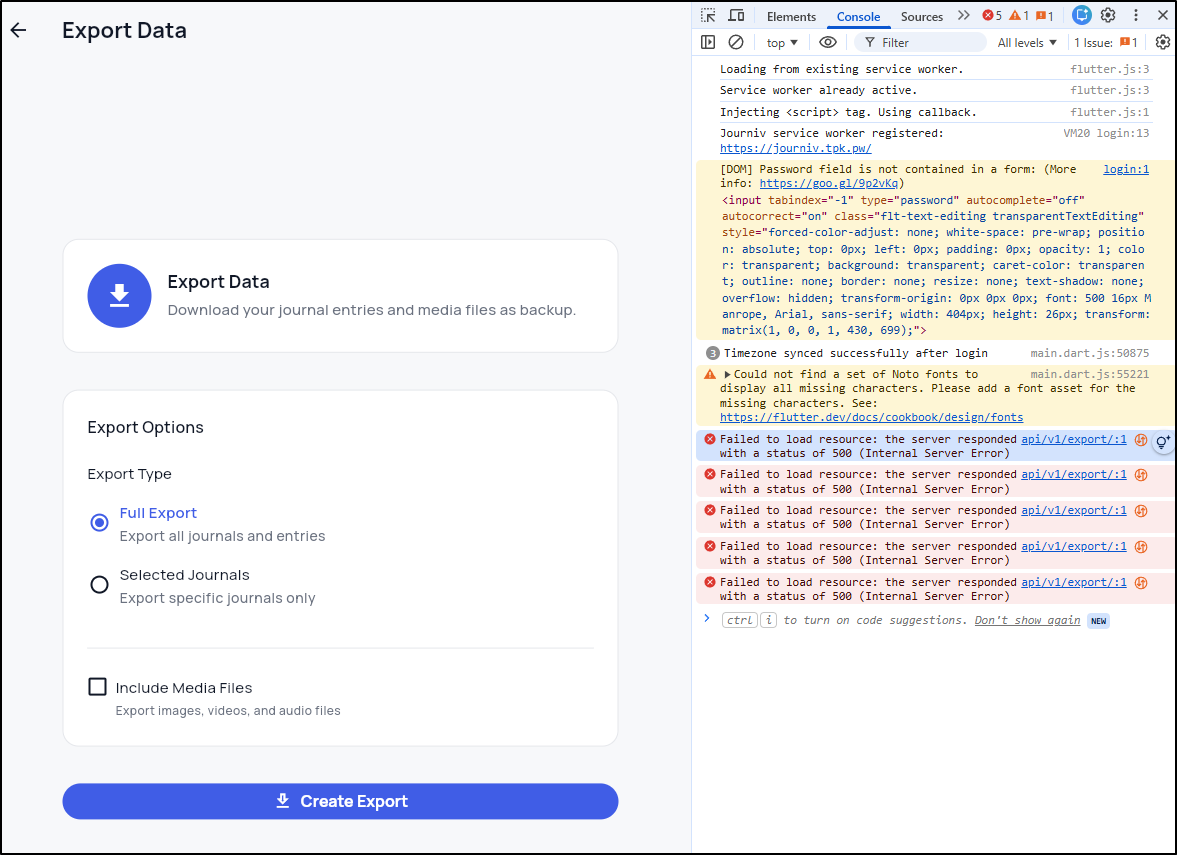Toggle the device toolbar icon
Image resolution: width=1177 pixels, height=855 pixels.
tap(736, 16)
